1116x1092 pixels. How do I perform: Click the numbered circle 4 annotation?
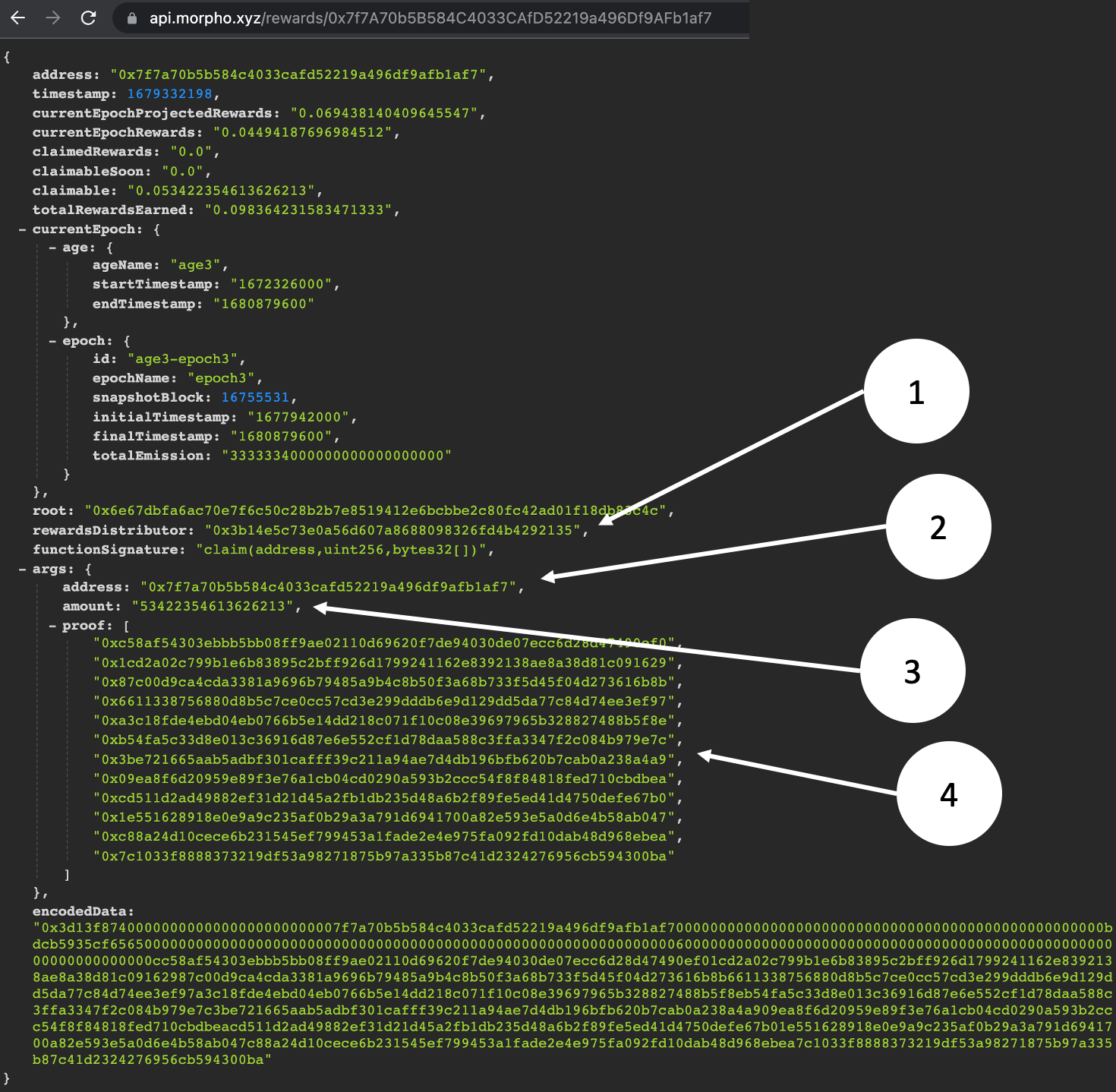(948, 794)
